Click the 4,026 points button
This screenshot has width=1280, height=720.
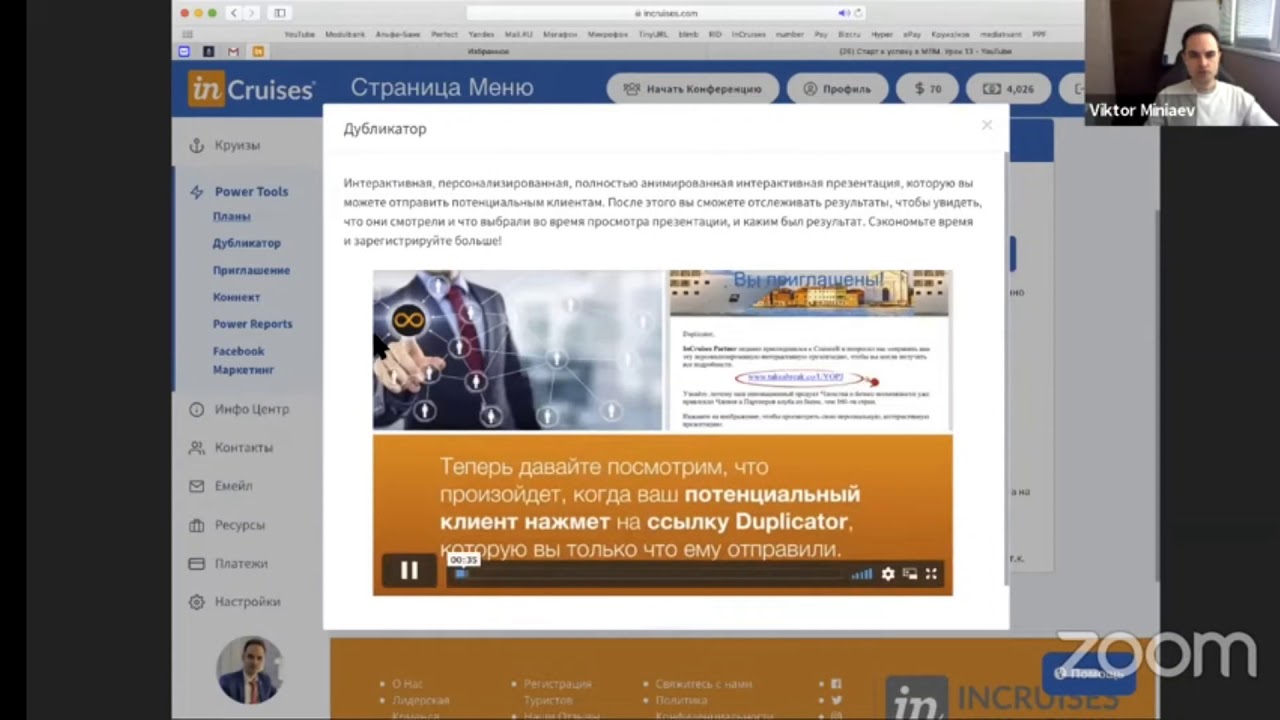point(1008,88)
